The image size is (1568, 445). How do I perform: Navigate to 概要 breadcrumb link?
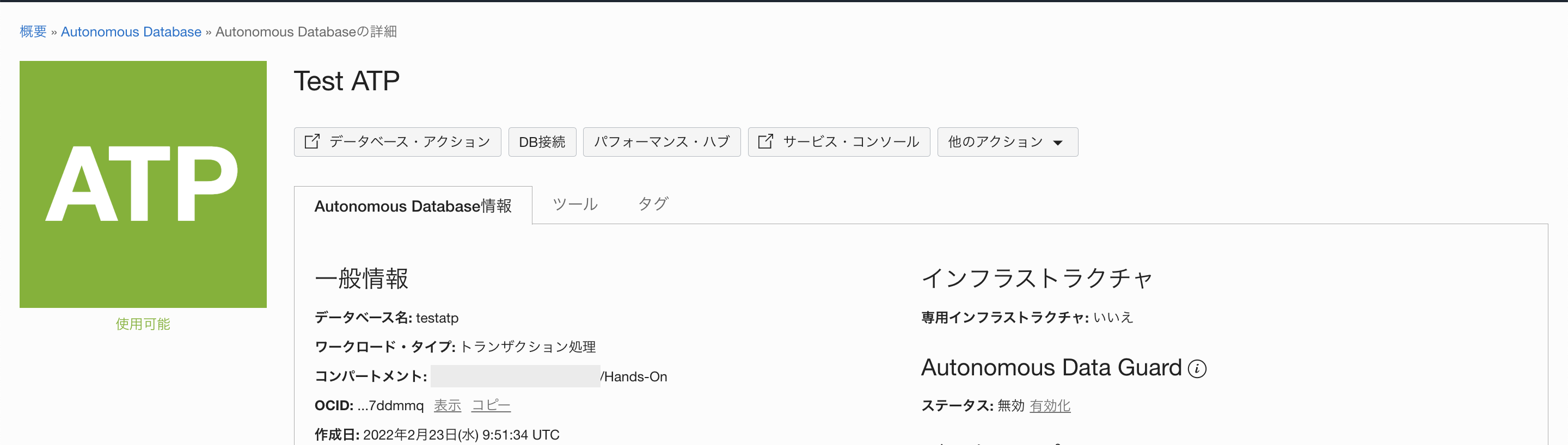point(32,32)
